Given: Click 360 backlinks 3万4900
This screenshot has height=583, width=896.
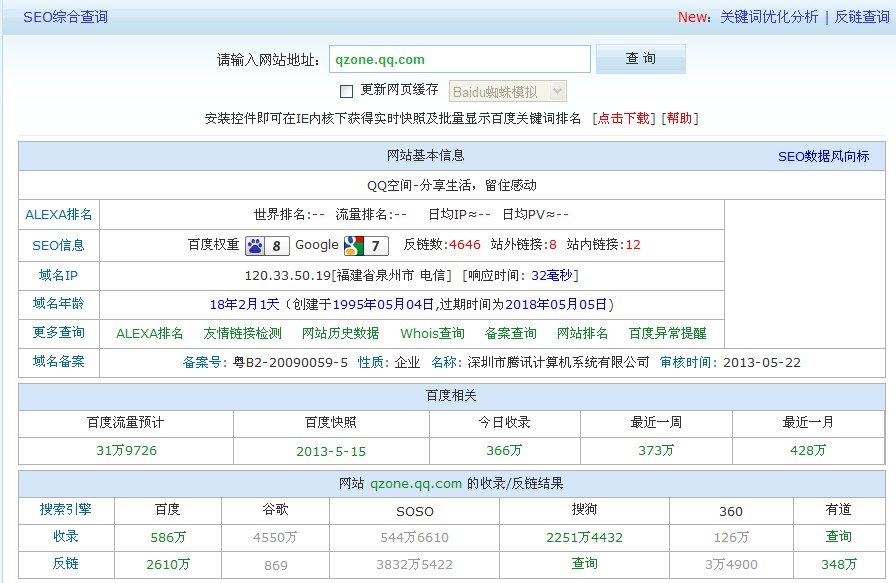Looking at the screenshot, I should pyautogui.click(x=731, y=565).
